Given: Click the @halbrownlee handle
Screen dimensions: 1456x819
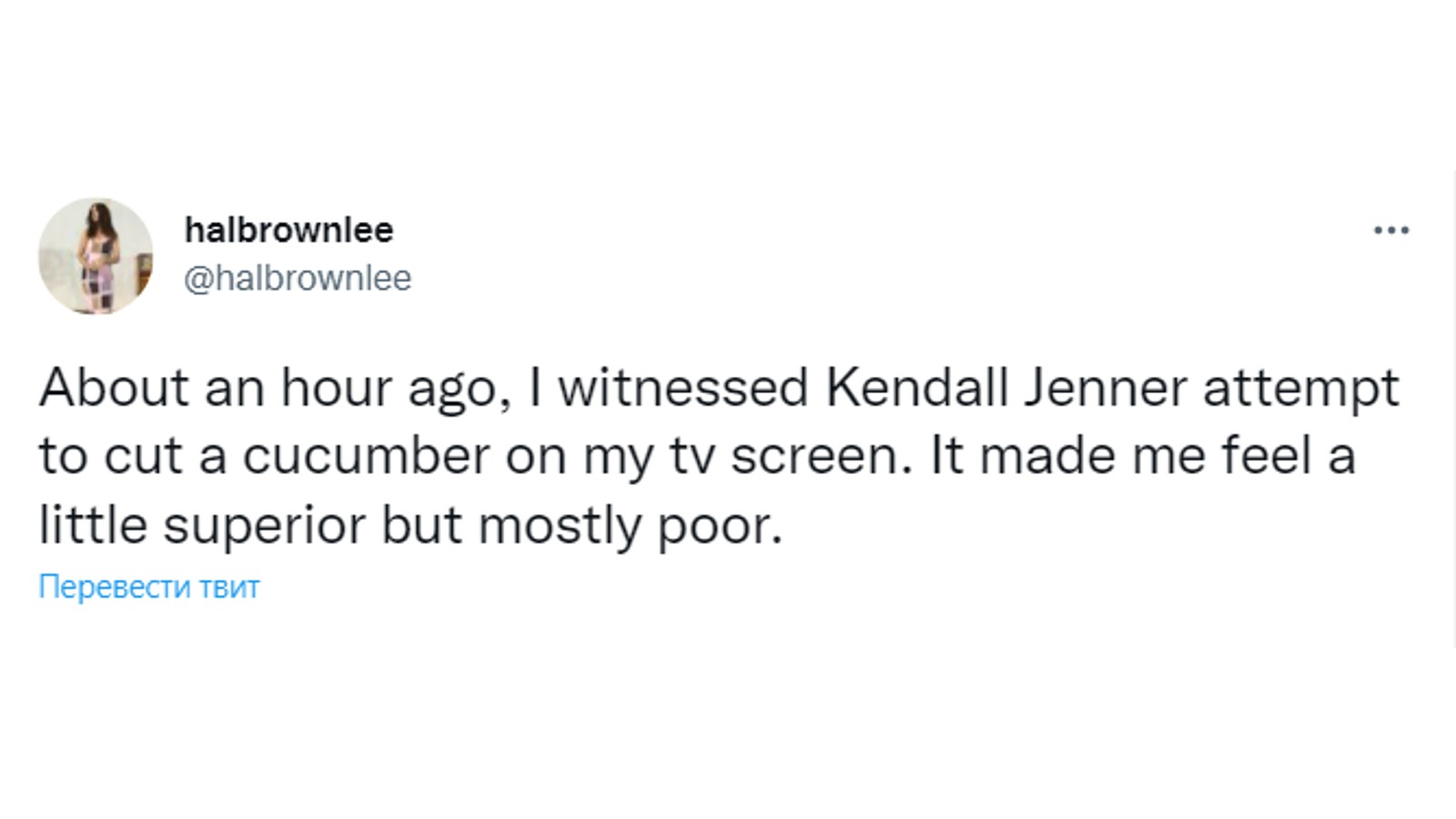Looking at the screenshot, I should (x=298, y=278).
